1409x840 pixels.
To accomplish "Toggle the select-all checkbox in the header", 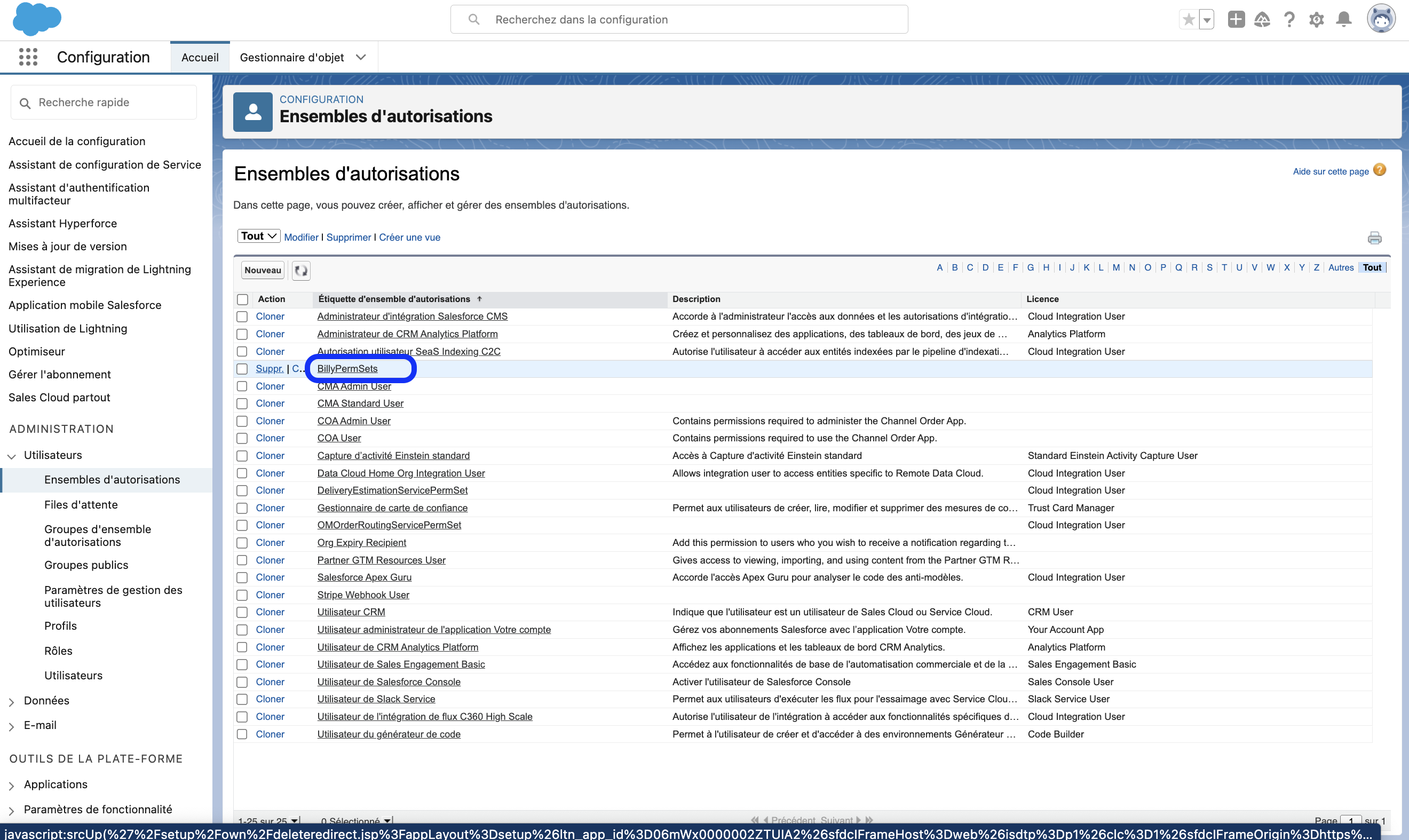I will (243, 299).
